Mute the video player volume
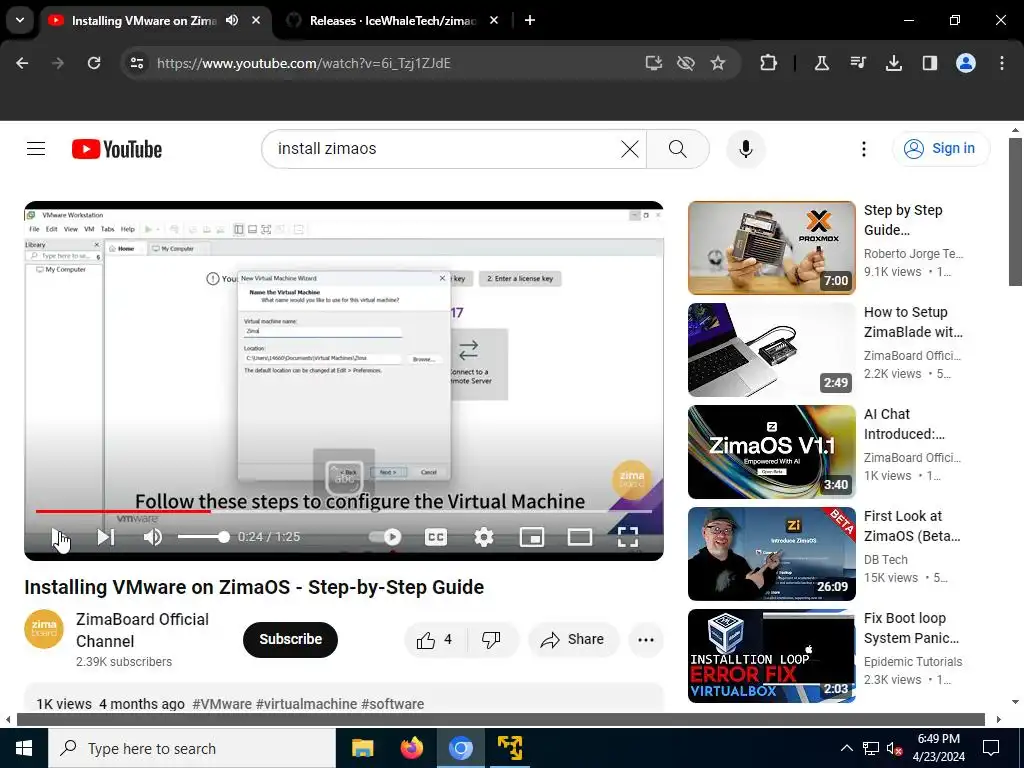 (153, 537)
